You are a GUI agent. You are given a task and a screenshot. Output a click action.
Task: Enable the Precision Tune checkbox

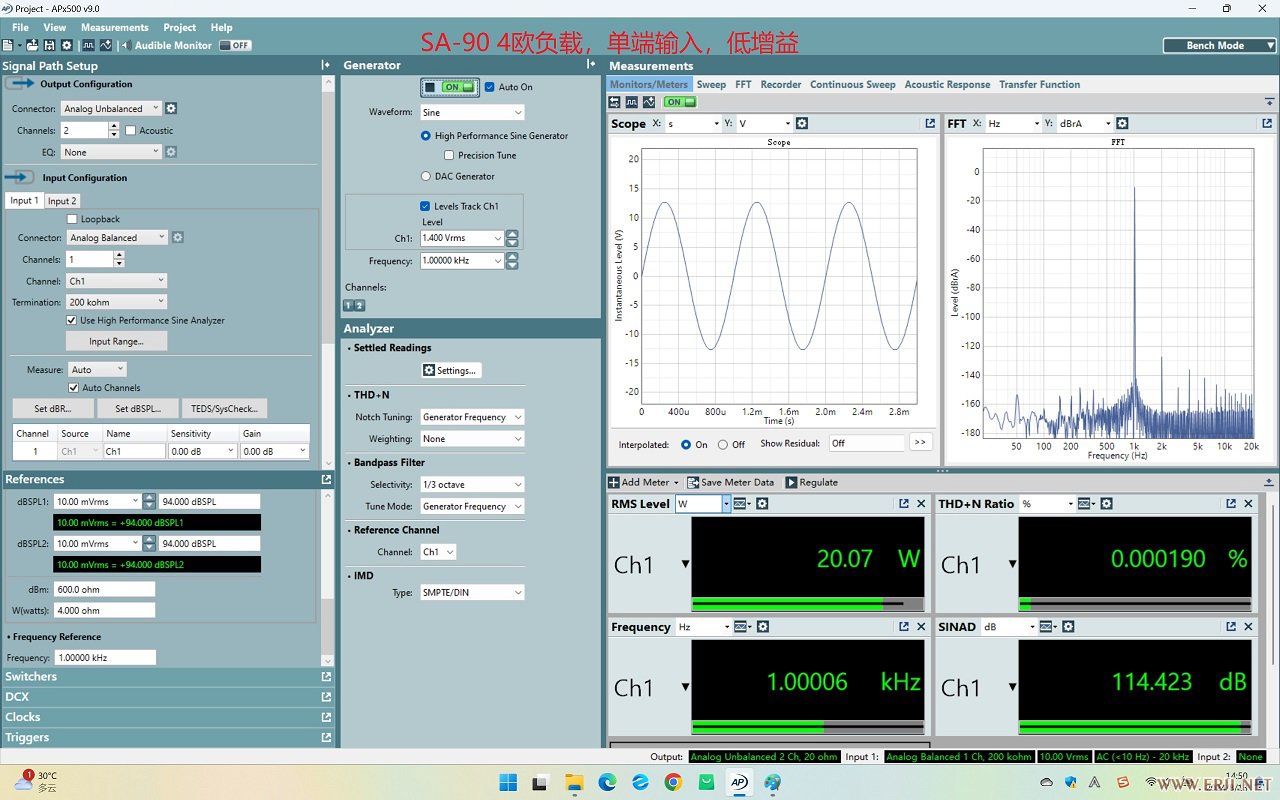[x=449, y=155]
